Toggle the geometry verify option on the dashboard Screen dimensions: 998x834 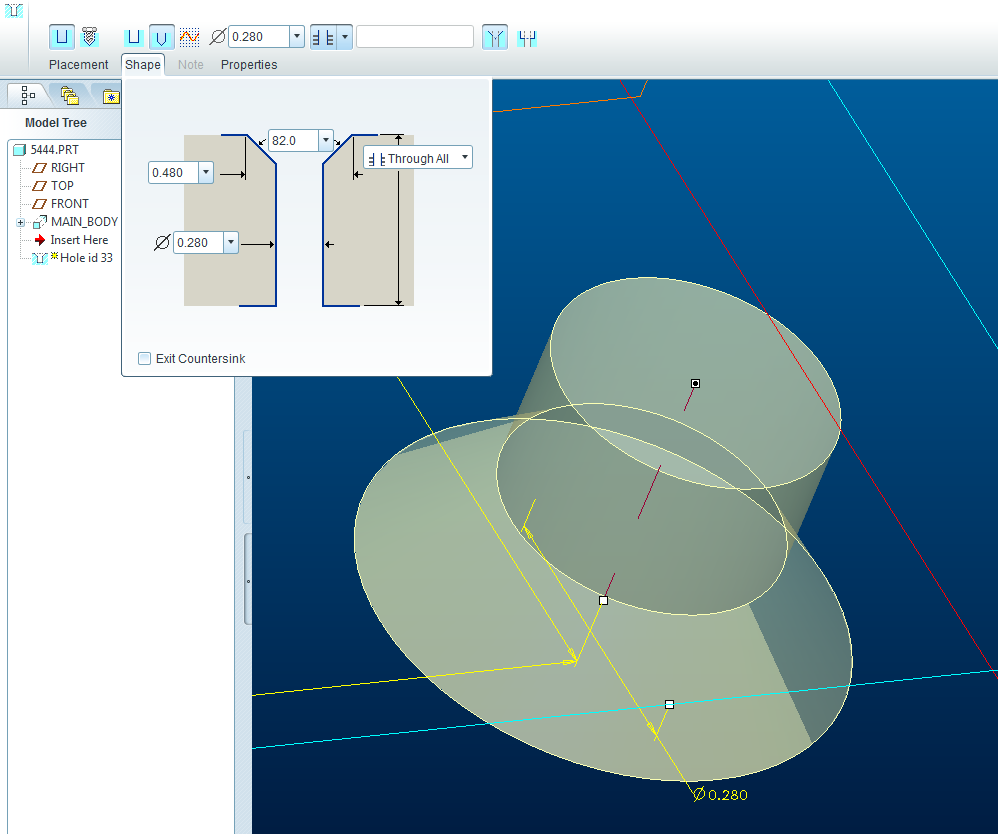click(494, 36)
